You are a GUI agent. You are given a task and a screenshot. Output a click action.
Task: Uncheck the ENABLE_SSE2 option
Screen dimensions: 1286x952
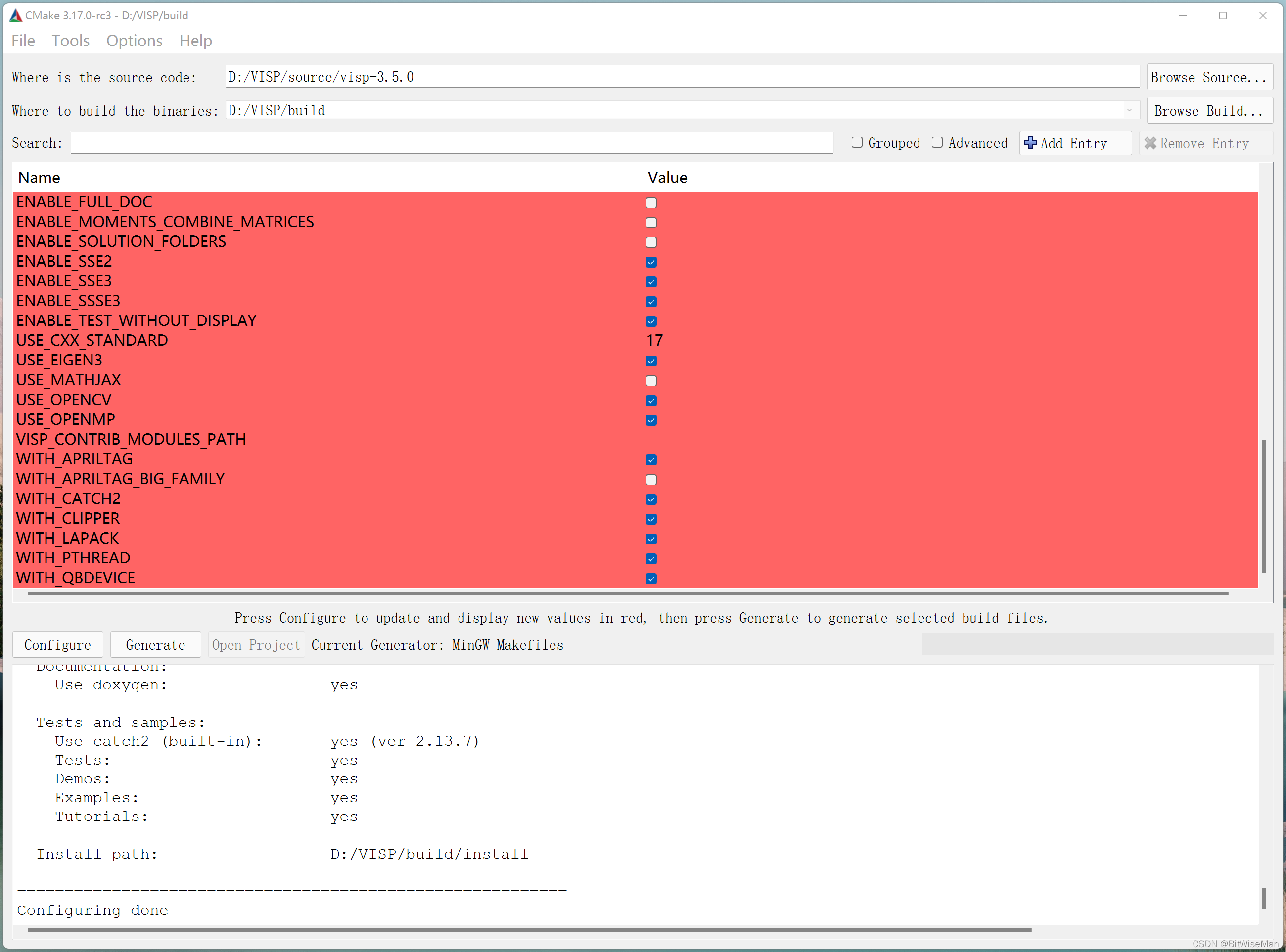[651, 262]
